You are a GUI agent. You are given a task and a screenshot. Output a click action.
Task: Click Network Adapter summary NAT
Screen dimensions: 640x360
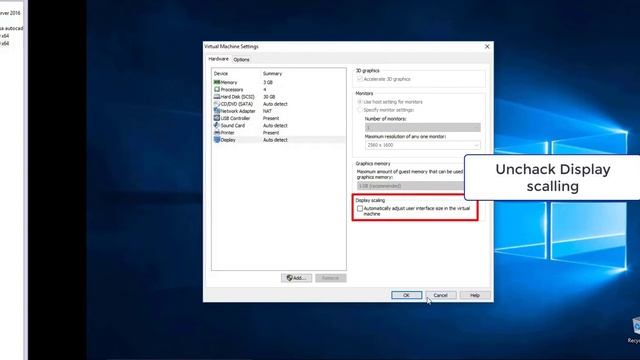(x=267, y=111)
